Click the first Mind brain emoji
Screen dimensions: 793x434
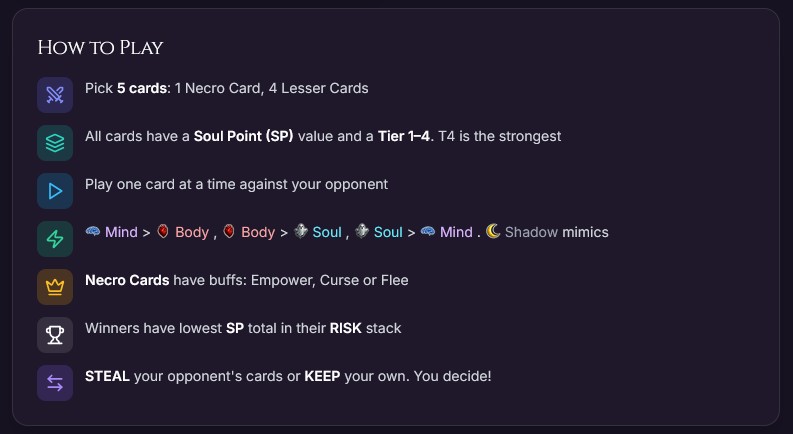tap(93, 232)
